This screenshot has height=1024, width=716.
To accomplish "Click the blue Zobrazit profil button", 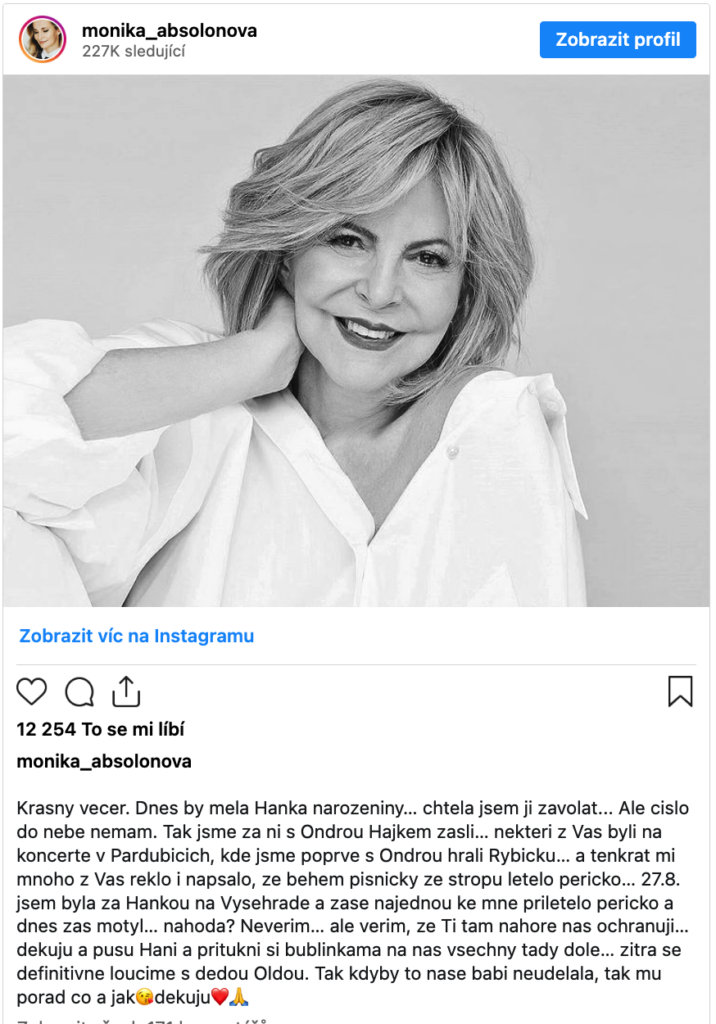I will click(x=617, y=40).
